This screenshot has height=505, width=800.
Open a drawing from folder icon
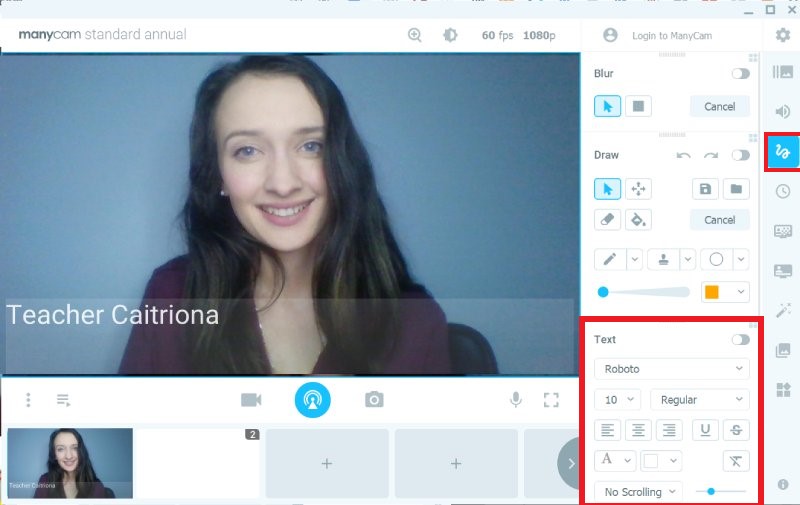tap(736, 189)
